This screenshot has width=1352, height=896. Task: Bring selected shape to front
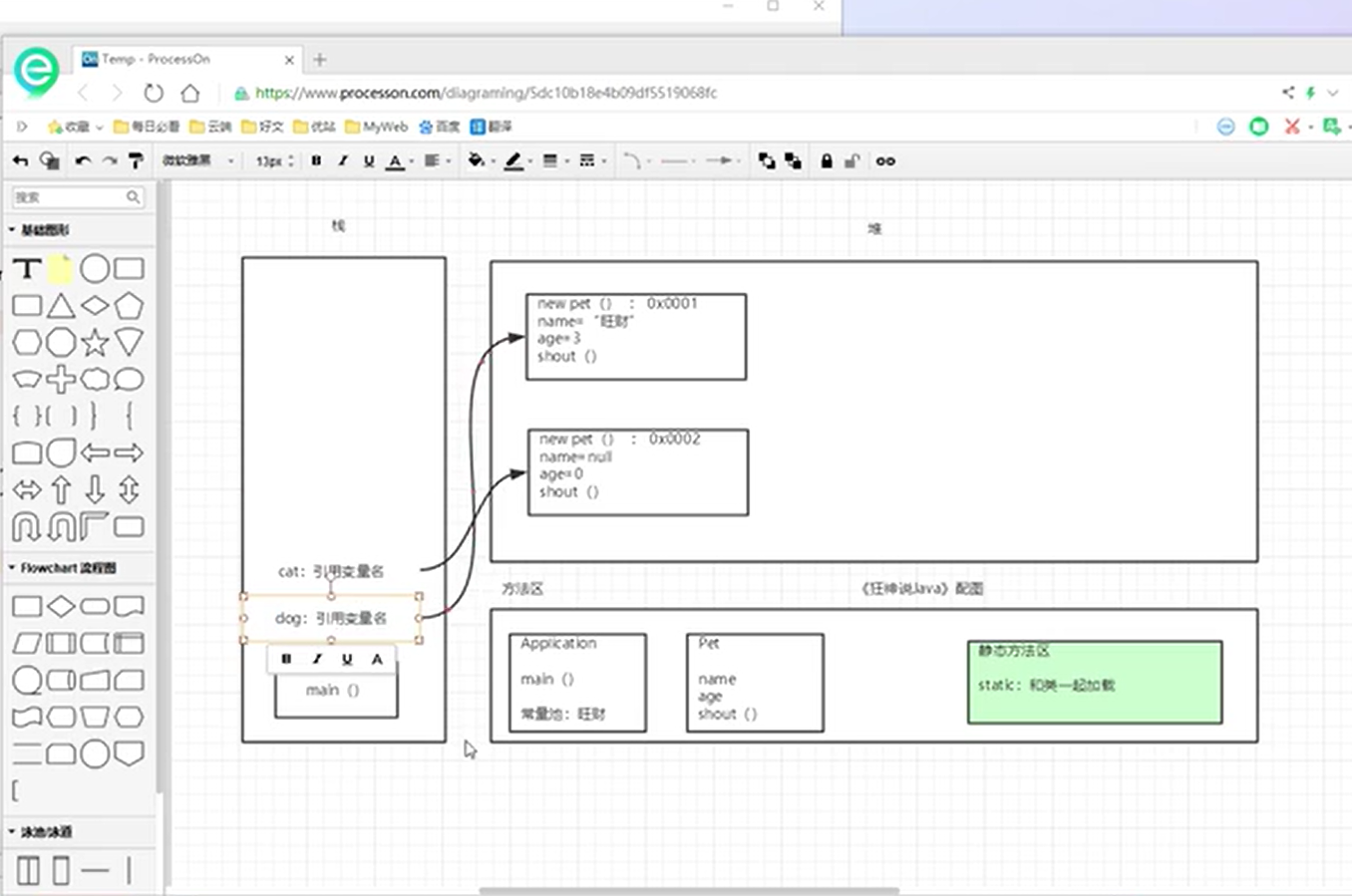point(766,160)
